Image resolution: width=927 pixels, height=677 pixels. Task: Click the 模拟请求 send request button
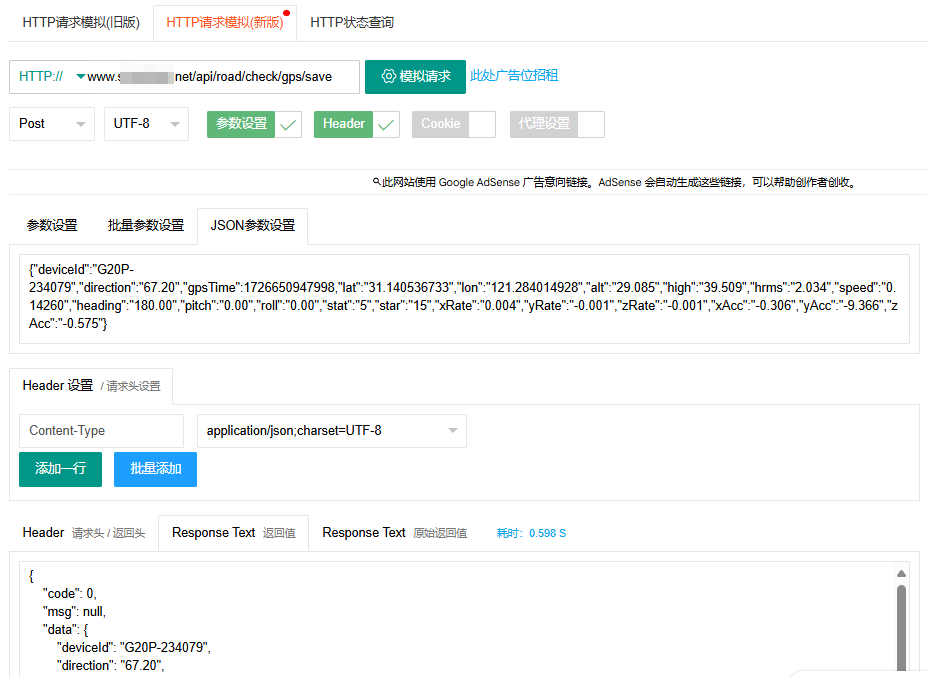pos(415,77)
